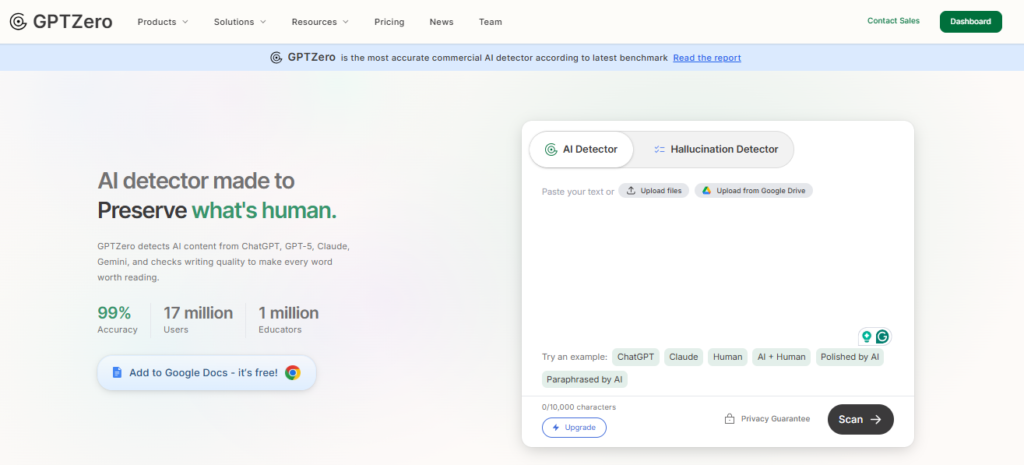Try the AI + Human example
The height and width of the screenshot is (465, 1024).
pyautogui.click(x=781, y=357)
